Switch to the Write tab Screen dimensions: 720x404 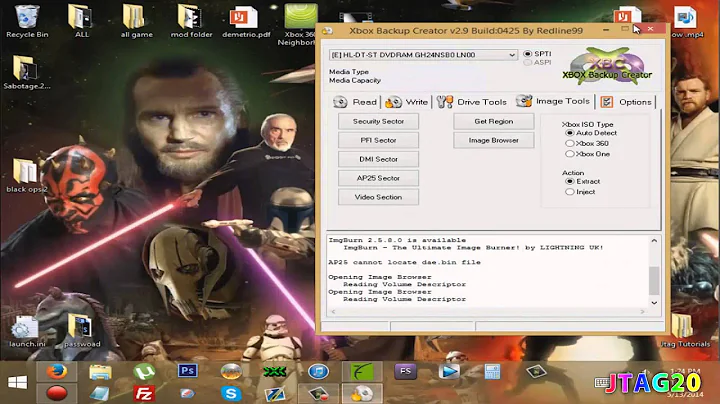pos(406,102)
